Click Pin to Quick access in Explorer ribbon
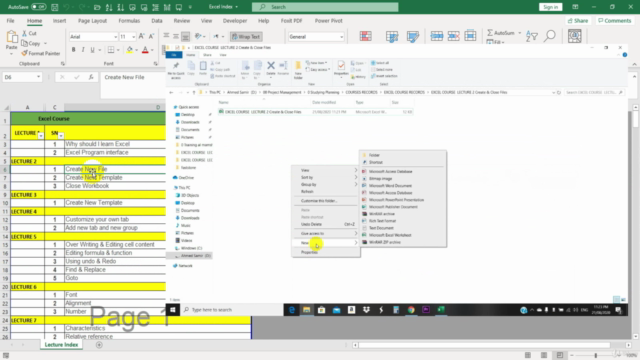This screenshot has width=640, height=360. tap(176, 70)
